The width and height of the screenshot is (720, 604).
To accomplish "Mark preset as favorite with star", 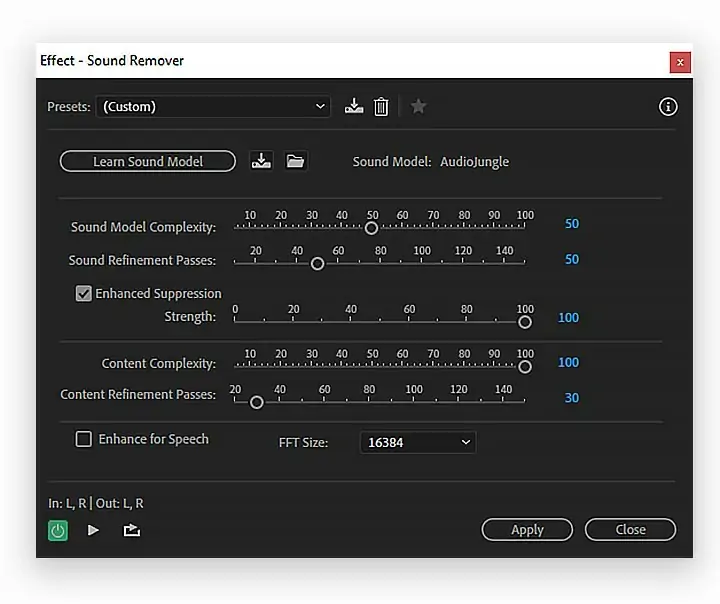I will (x=418, y=107).
